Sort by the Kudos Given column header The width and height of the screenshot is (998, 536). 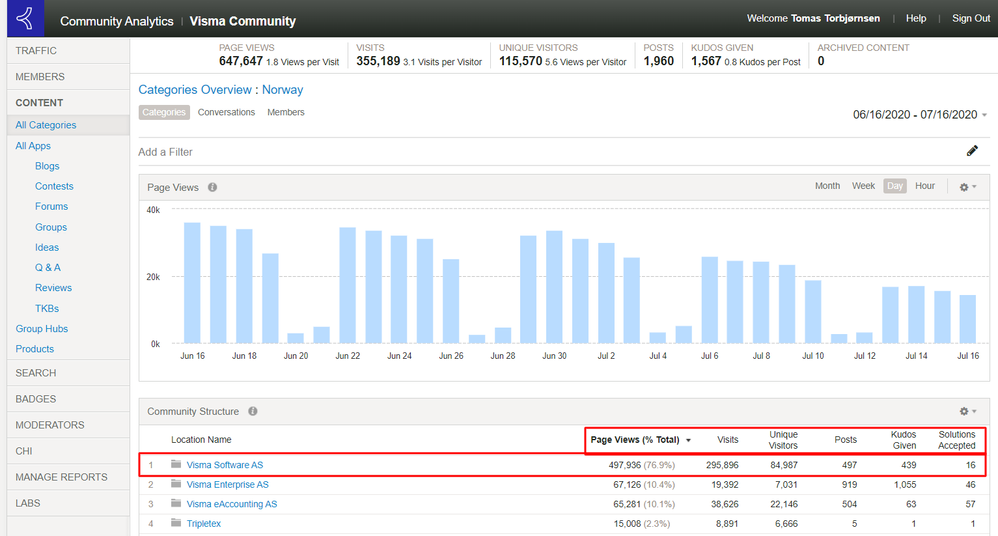click(903, 440)
